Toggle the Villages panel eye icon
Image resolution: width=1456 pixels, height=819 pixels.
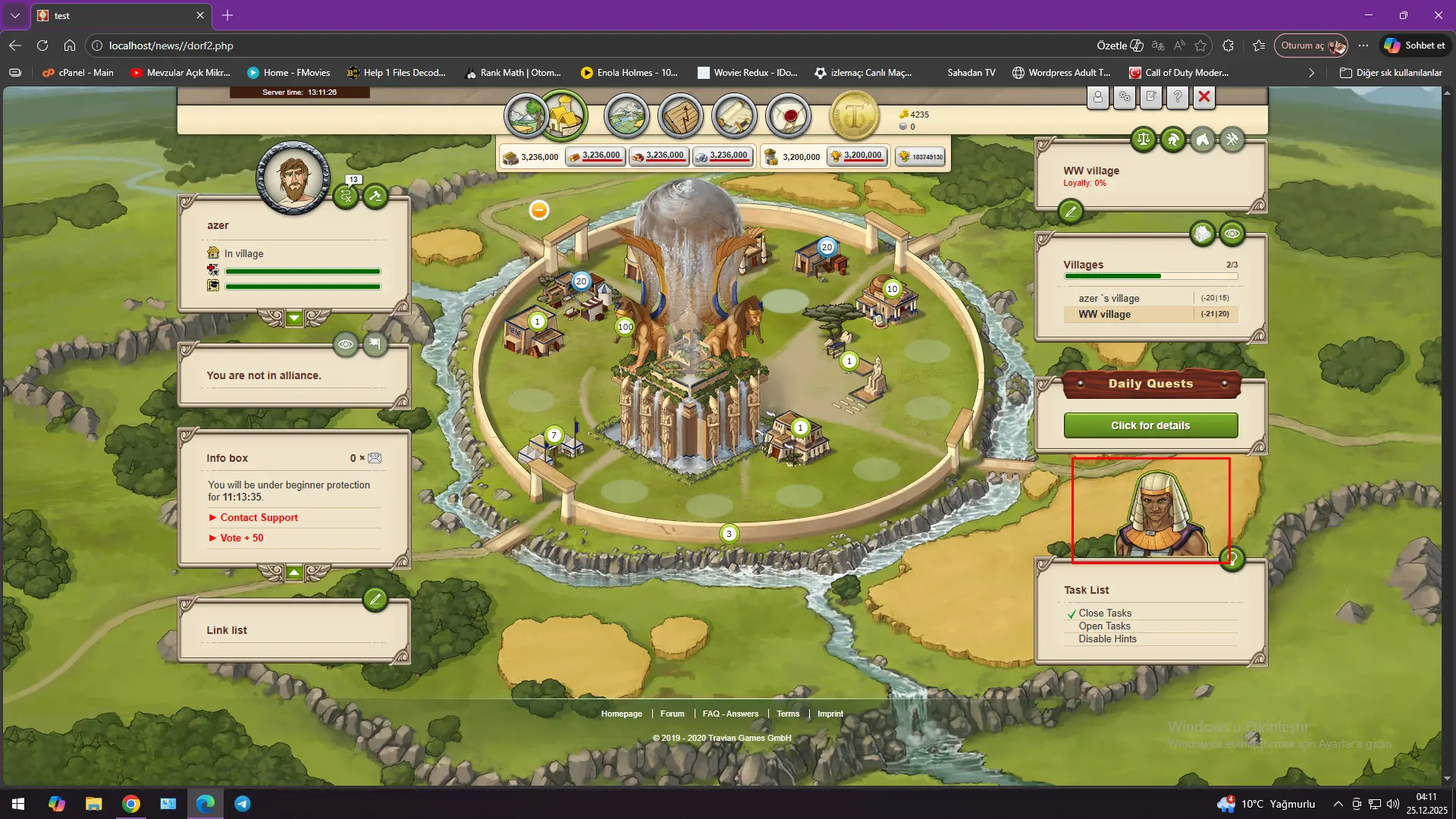[1232, 234]
